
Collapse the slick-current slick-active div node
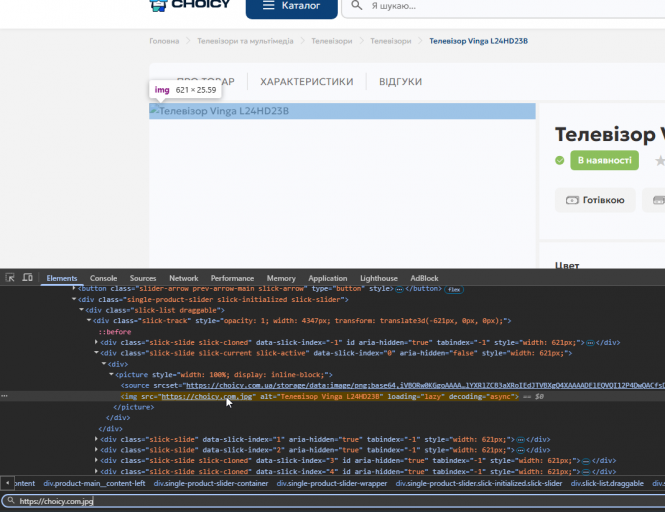coord(96,353)
